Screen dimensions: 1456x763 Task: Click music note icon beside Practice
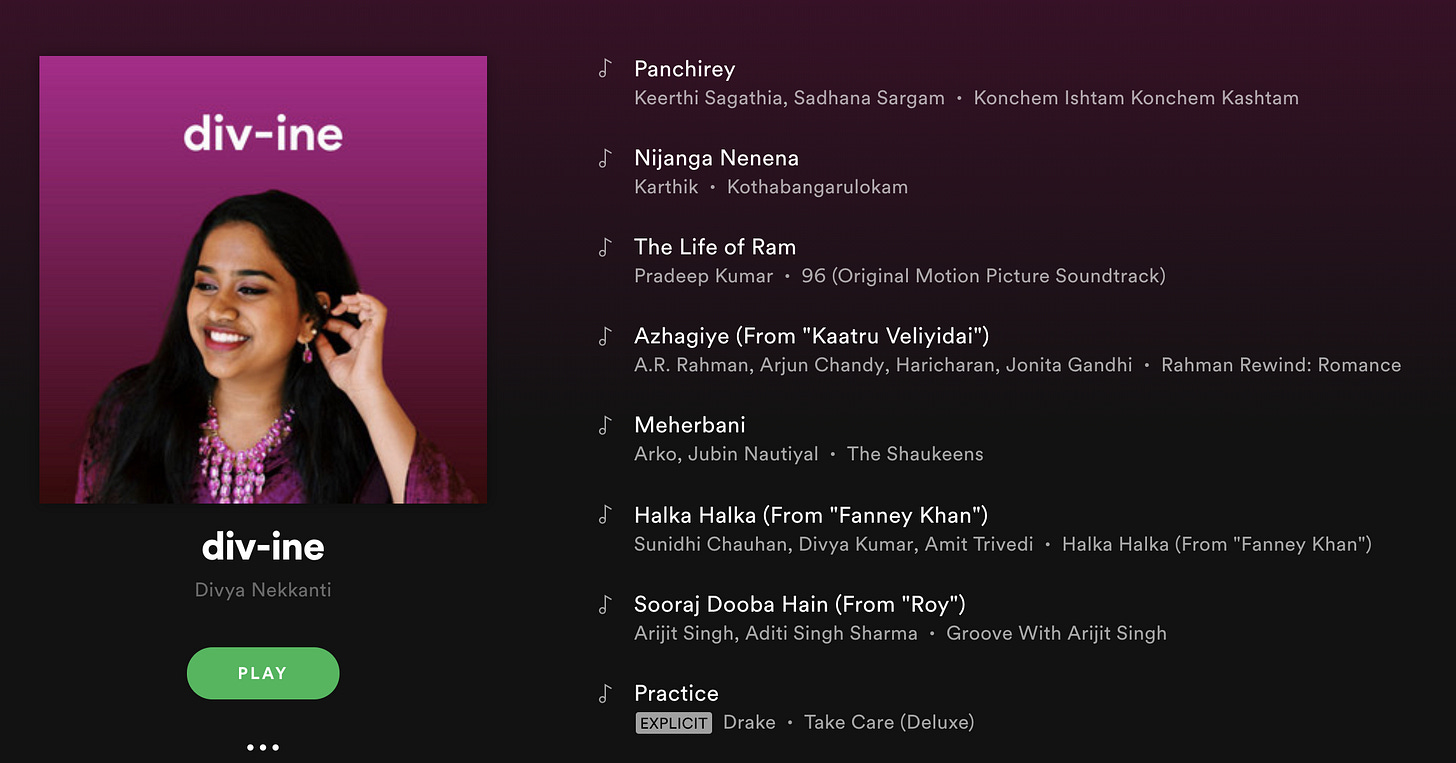tap(604, 693)
